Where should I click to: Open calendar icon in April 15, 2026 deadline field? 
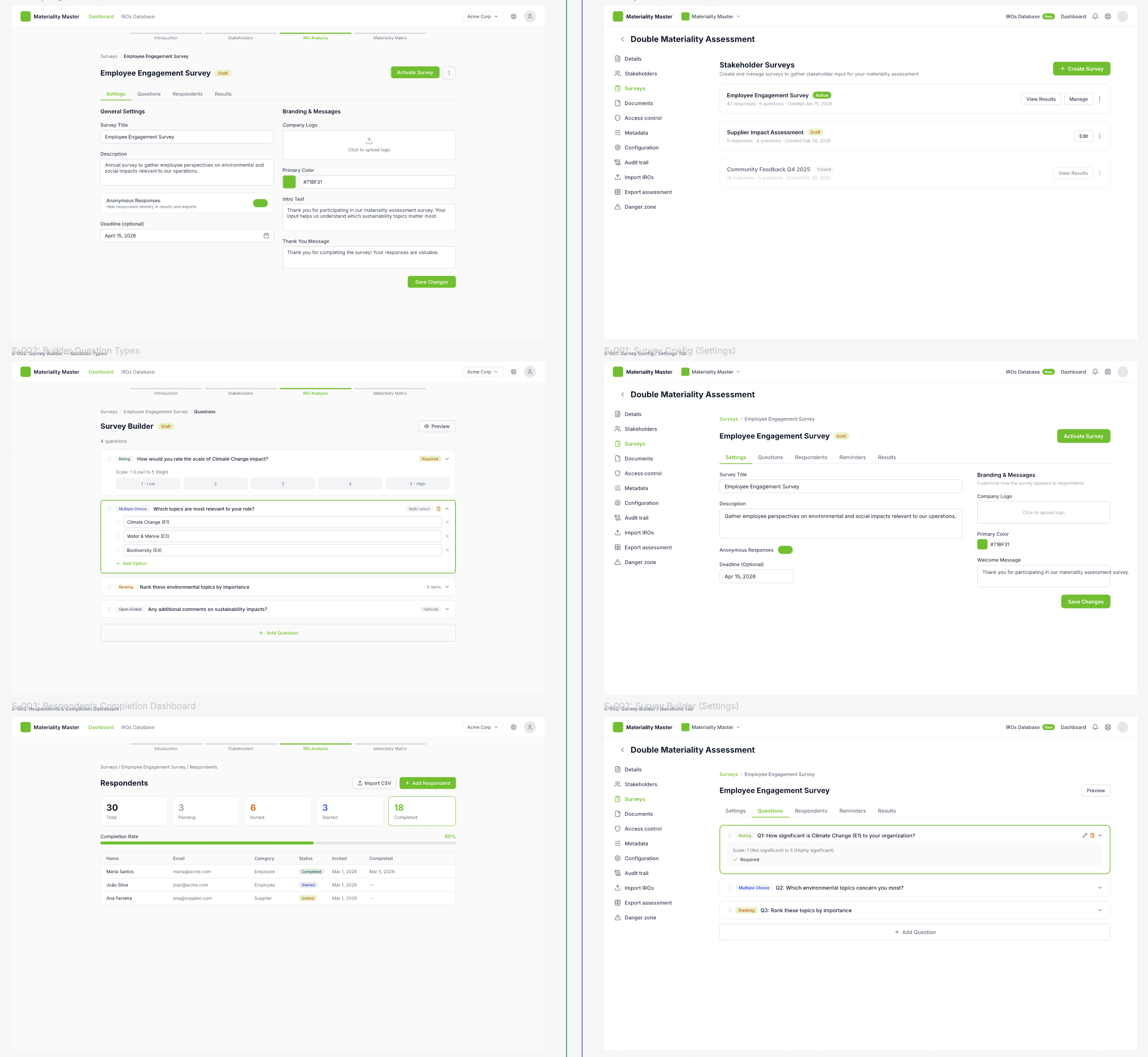(266, 236)
